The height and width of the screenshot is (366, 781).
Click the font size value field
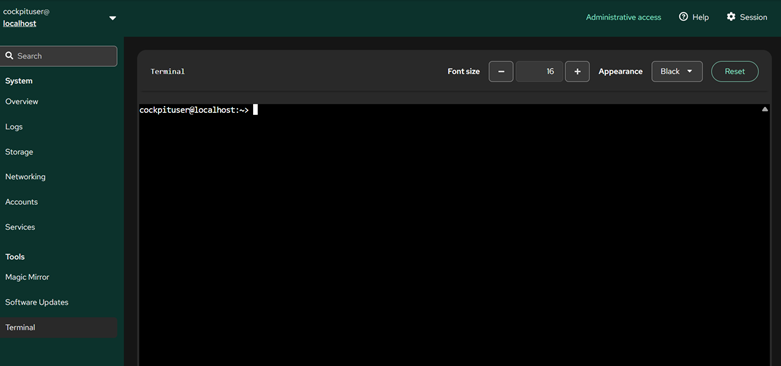539,72
